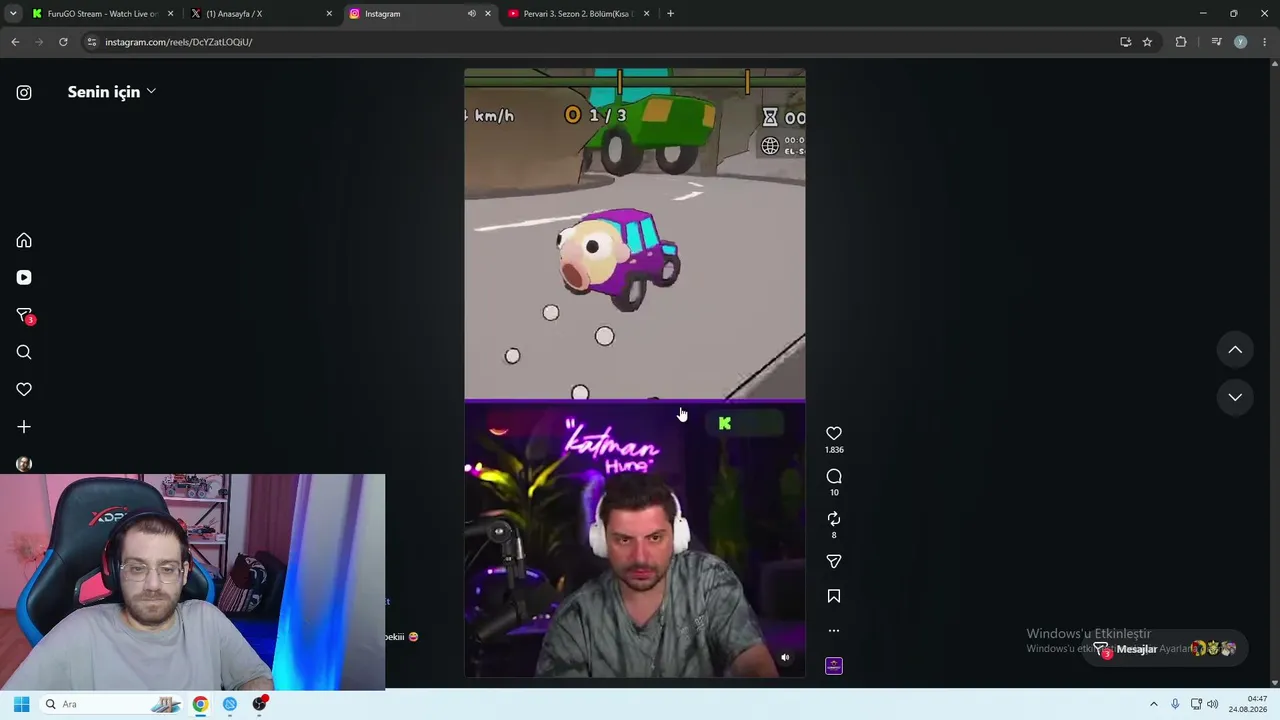Screen dimensions: 1280x720
Task: Open Instagram search from the sidebar
Action: click(24, 352)
